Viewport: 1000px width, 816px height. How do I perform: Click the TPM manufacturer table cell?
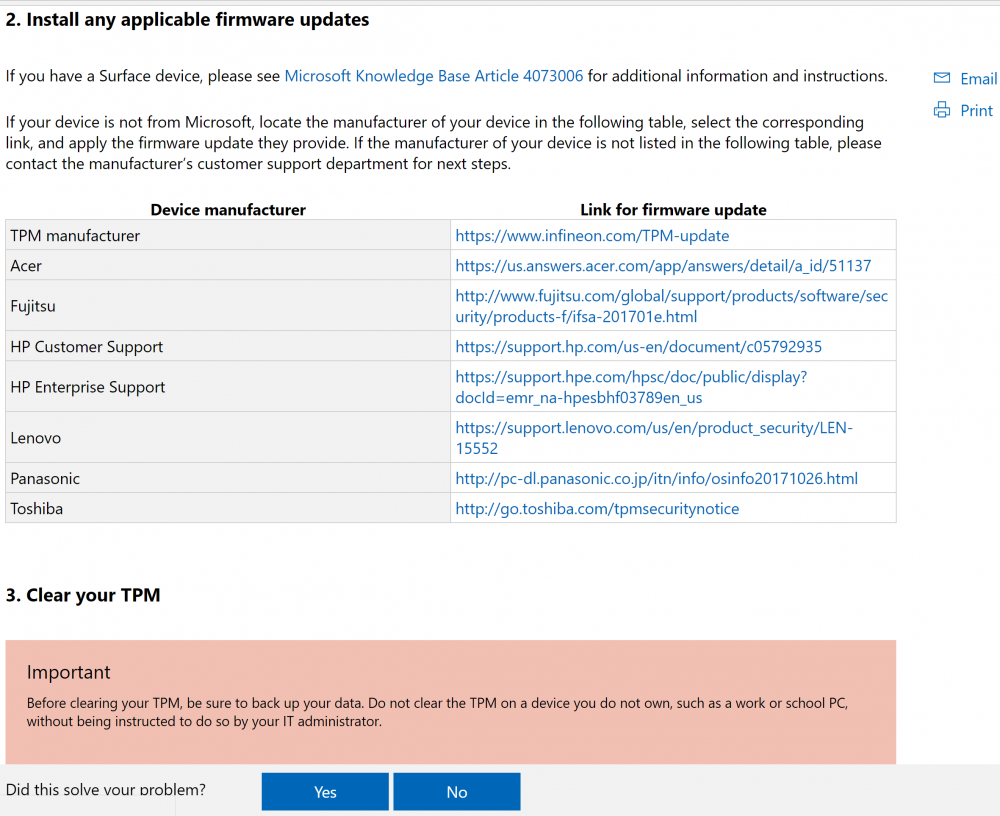pyautogui.click(x=75, y=236)
